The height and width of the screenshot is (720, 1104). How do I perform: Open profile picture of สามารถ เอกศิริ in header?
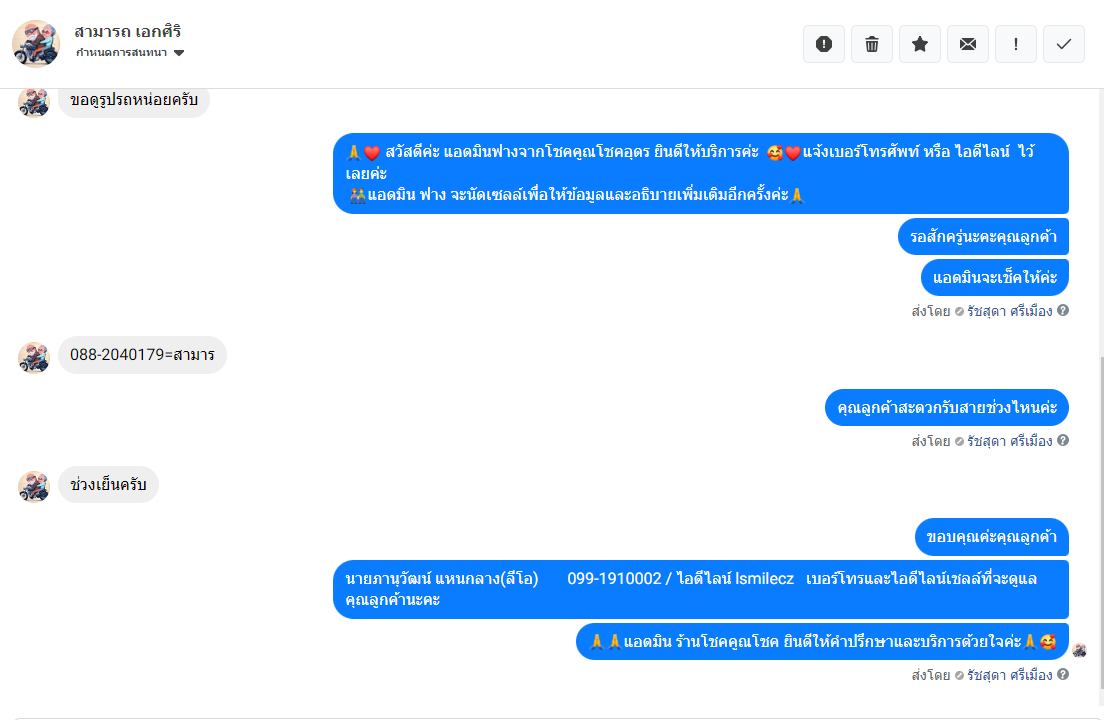click(x=36, y=44)
